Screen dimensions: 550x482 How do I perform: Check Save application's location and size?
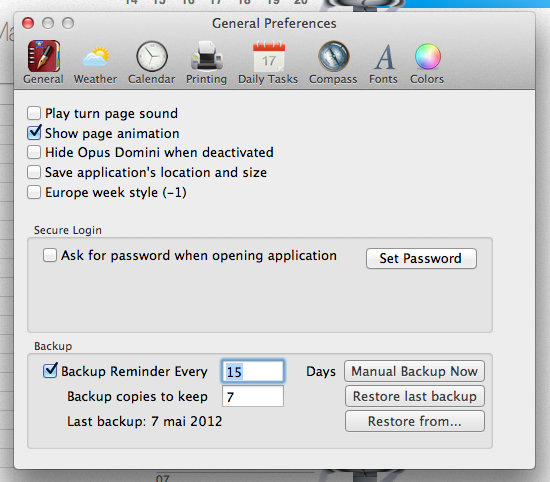[34, 172]
